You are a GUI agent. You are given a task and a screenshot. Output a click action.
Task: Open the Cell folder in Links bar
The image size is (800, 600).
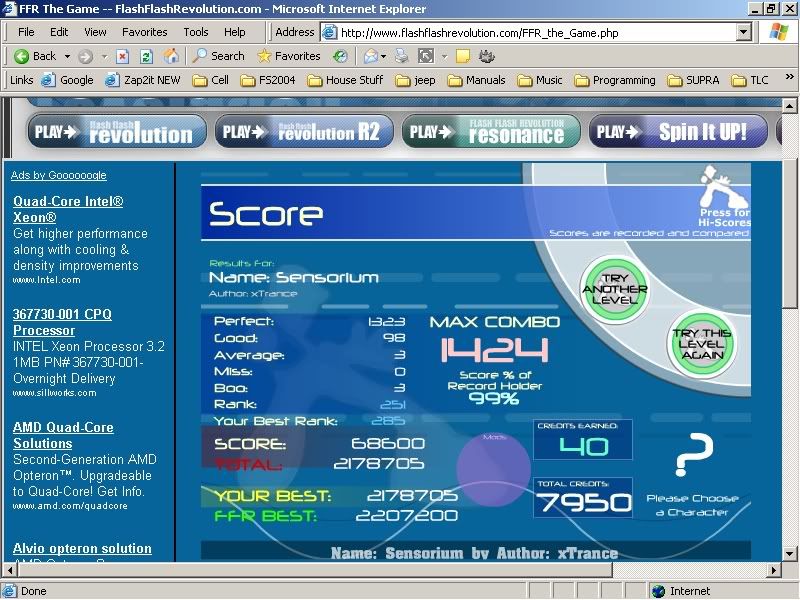point(211,80)
